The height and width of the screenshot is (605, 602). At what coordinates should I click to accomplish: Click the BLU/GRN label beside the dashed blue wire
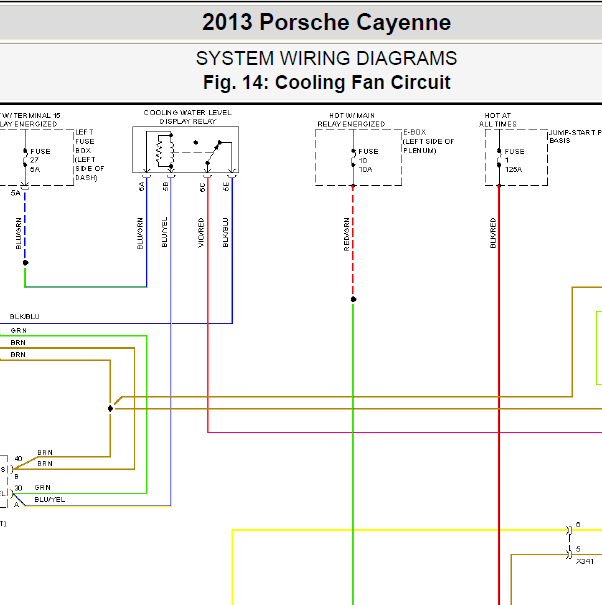click(x=18, y=233)
